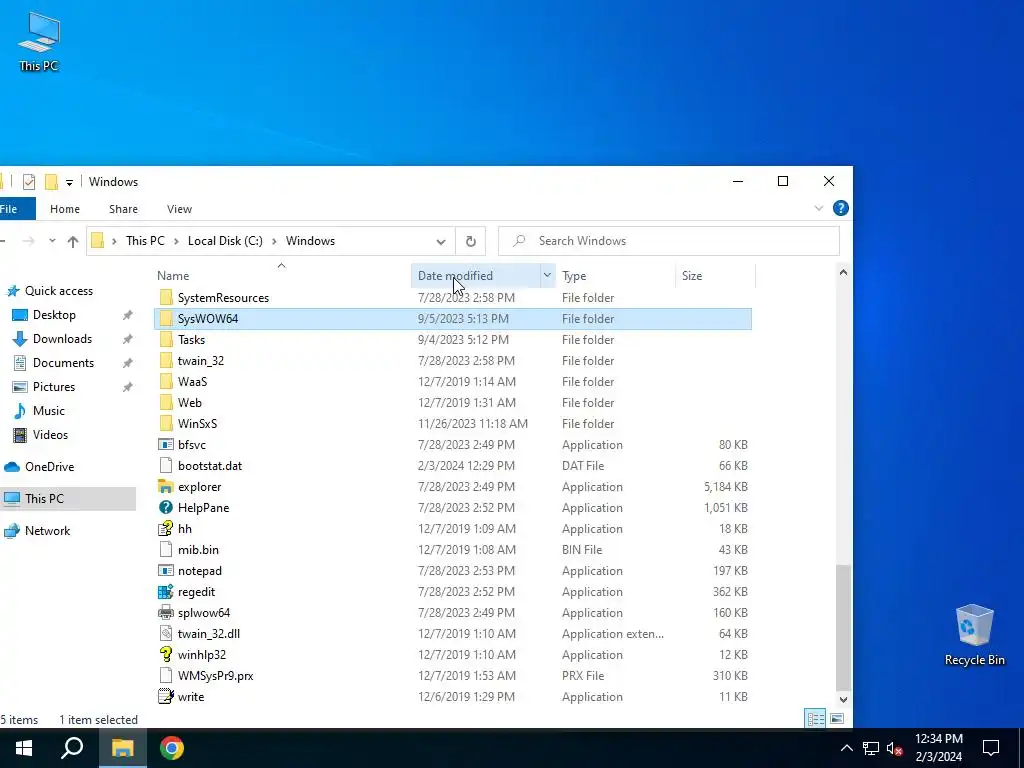Click Local Disk (C:) in the breadcrumb
This screenshot has height=768, width=1024.
225,241
